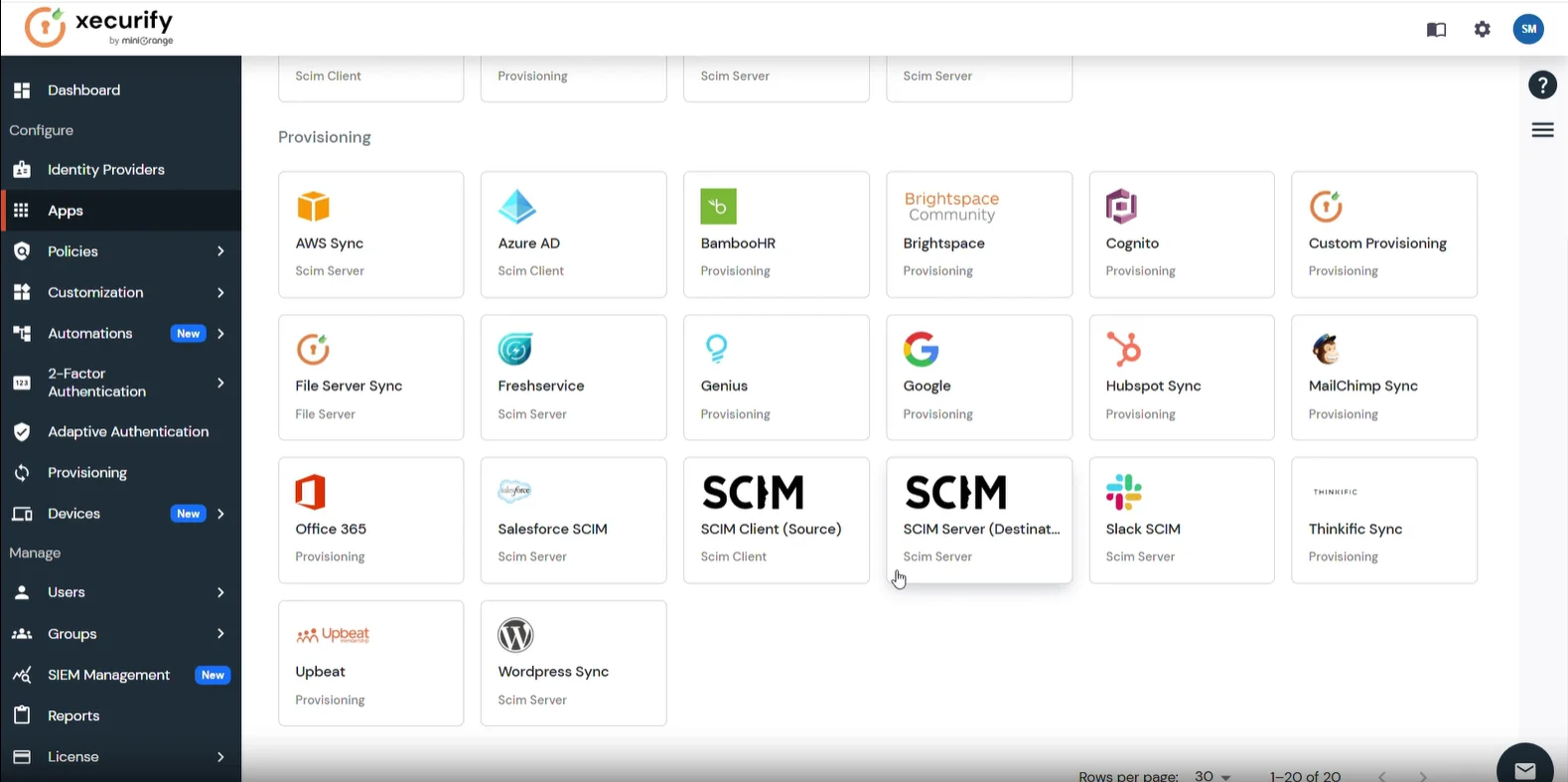1568x782 pixels.
Task: Click the Scim Client text under Azure AD
Action: 530,271
